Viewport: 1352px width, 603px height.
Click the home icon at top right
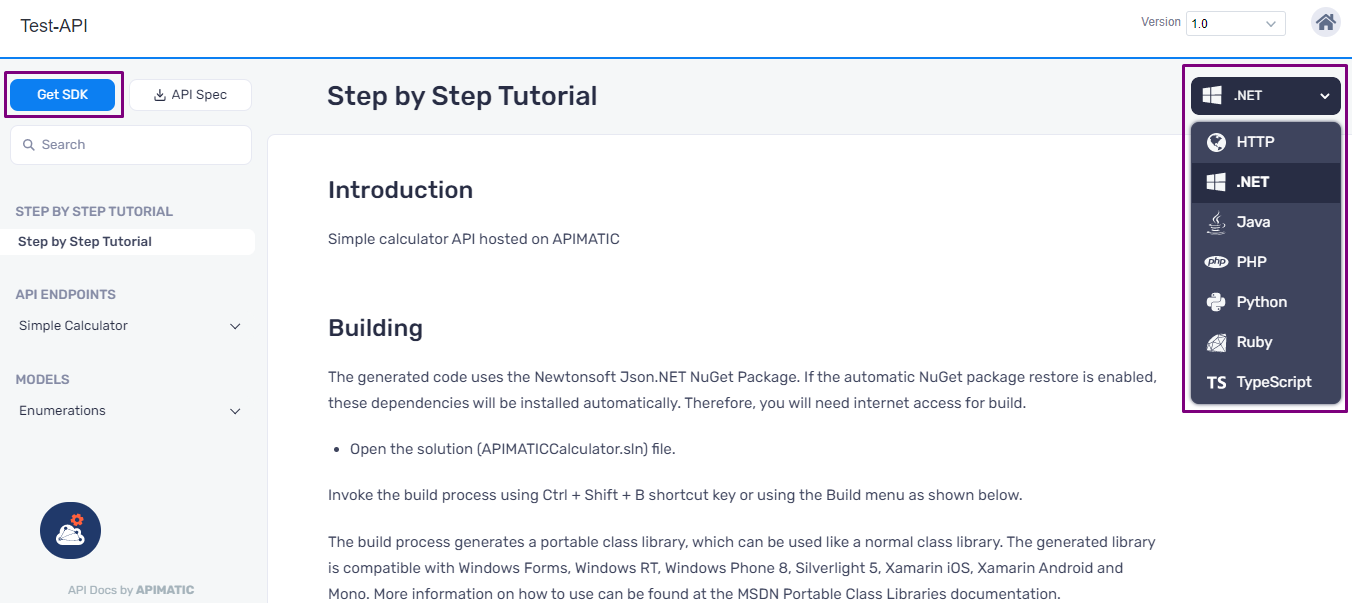click(1326, 22)
